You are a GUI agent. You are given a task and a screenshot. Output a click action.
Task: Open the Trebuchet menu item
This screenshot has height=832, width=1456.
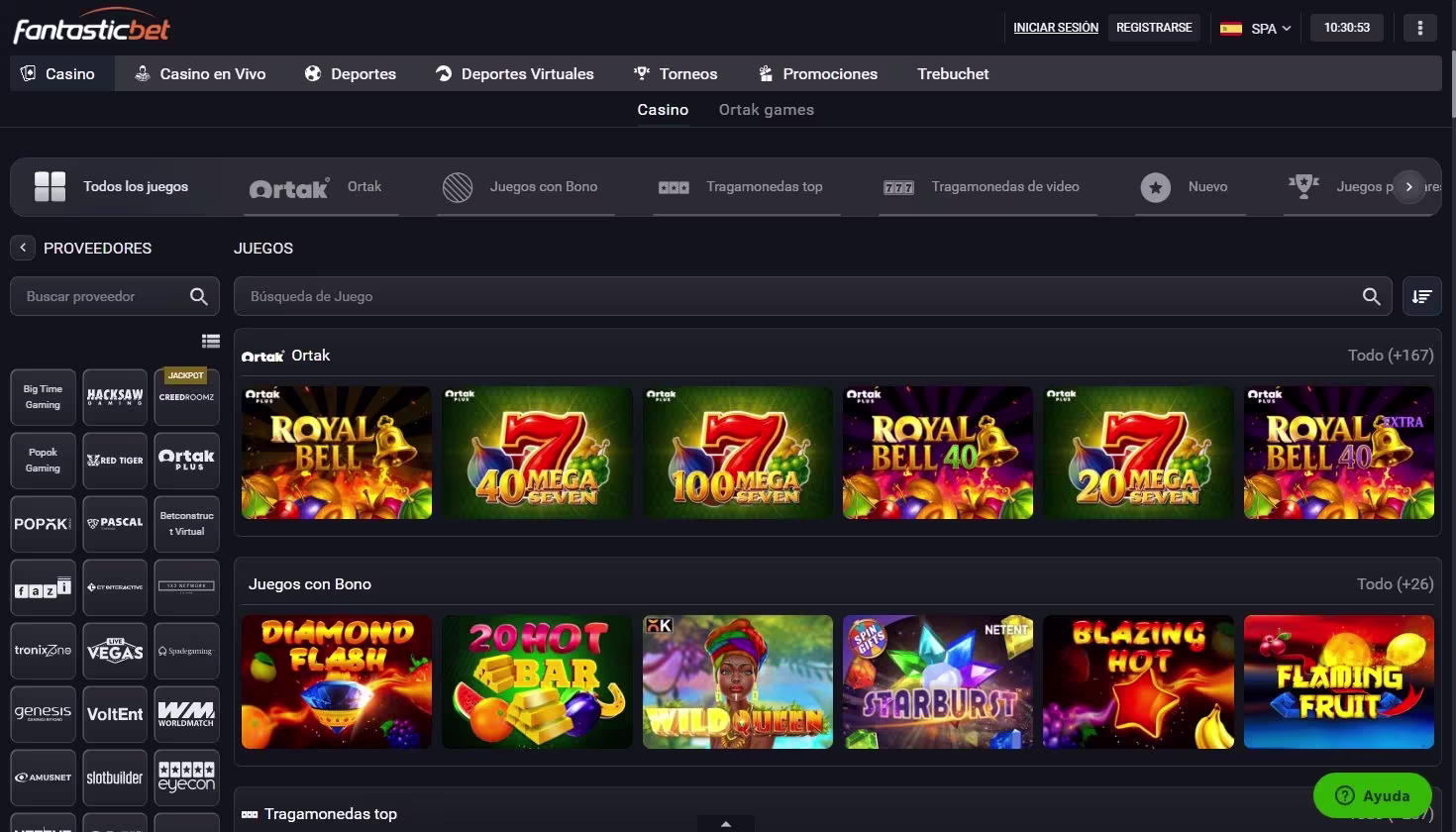[x=953, y=73]
